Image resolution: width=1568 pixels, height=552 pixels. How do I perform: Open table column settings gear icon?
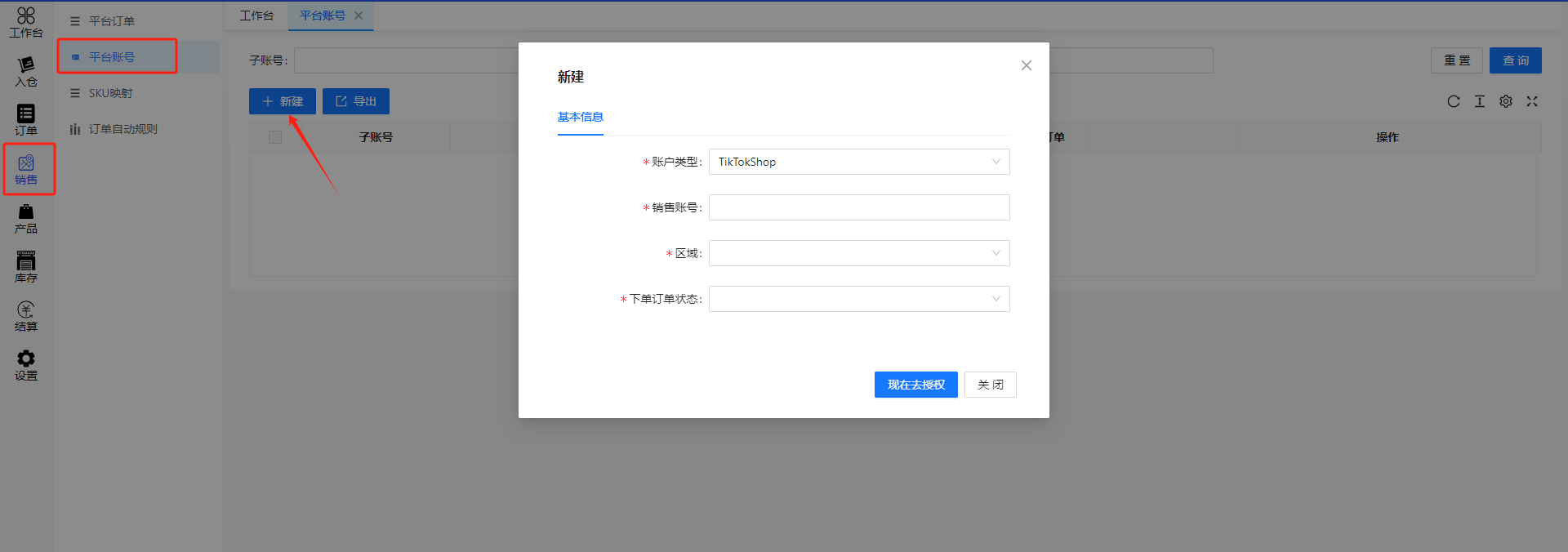pos(1506,101)
